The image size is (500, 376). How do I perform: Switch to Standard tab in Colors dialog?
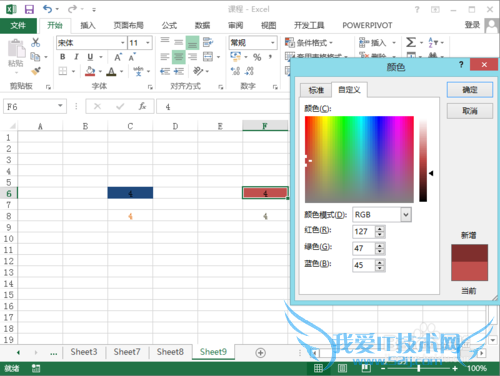[x=316, y=90]
